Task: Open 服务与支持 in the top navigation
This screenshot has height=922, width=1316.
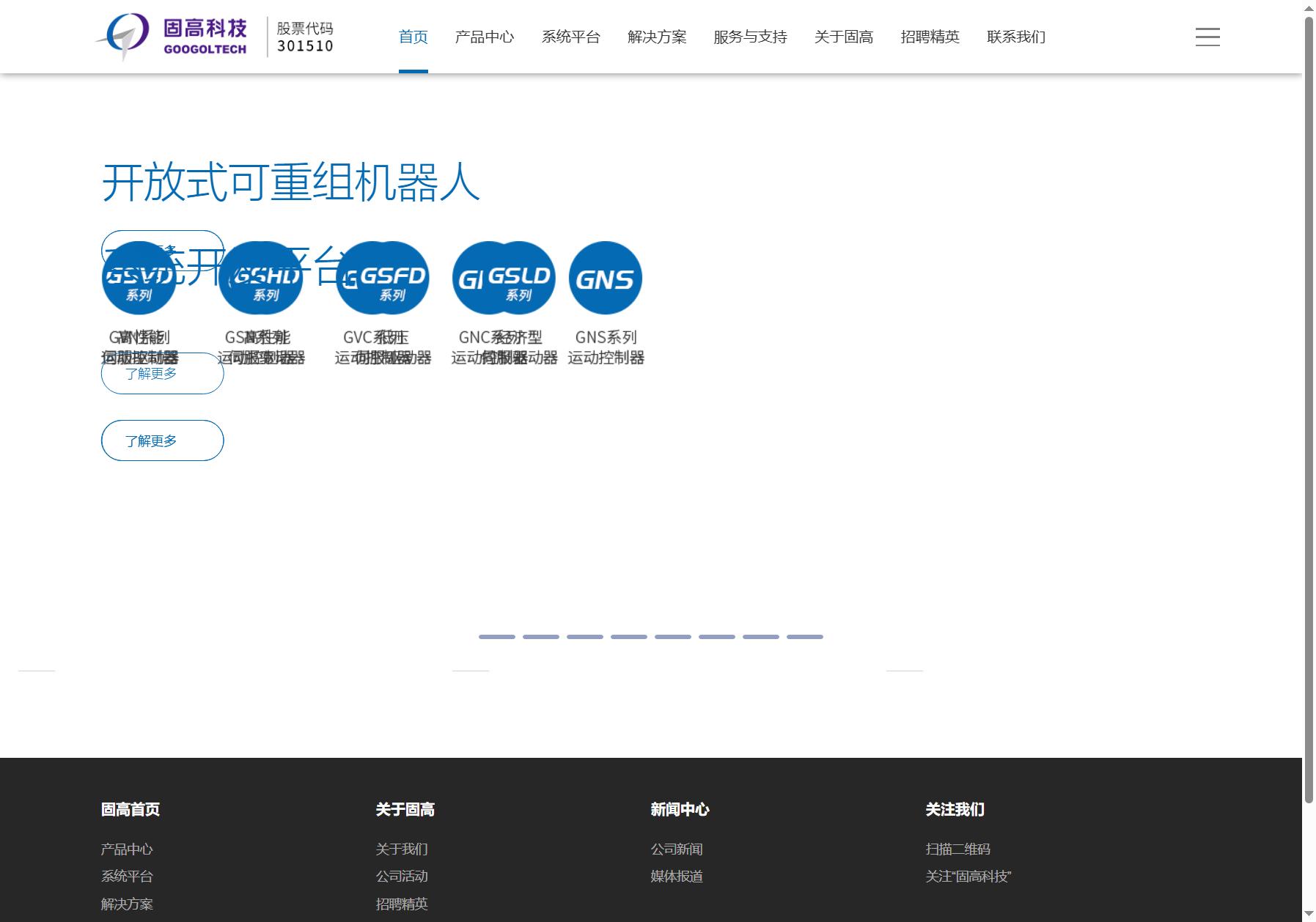Action: coord(751,37)
